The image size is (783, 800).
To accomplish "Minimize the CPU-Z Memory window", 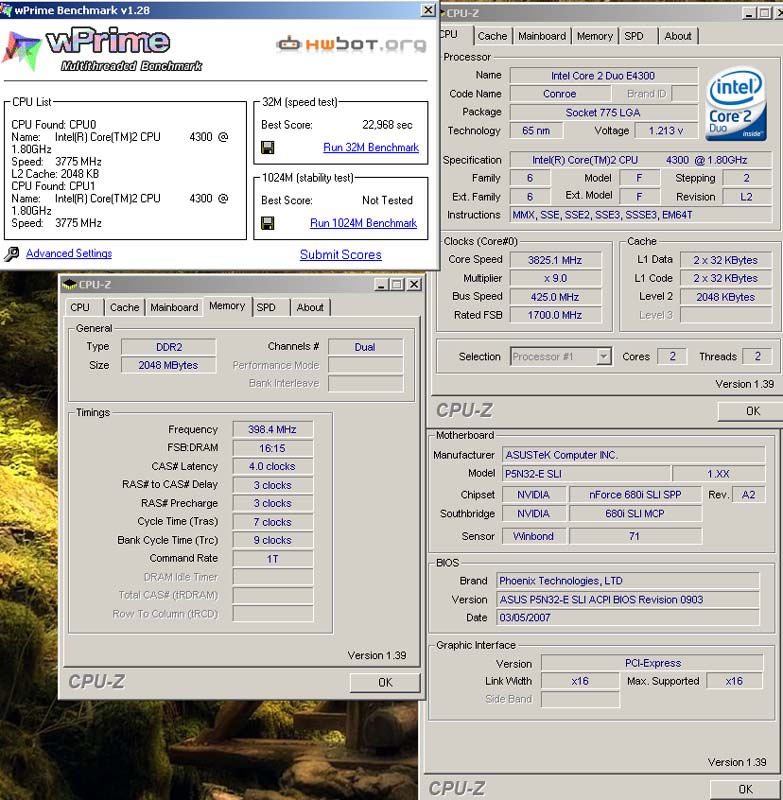I will pos(381,284).
